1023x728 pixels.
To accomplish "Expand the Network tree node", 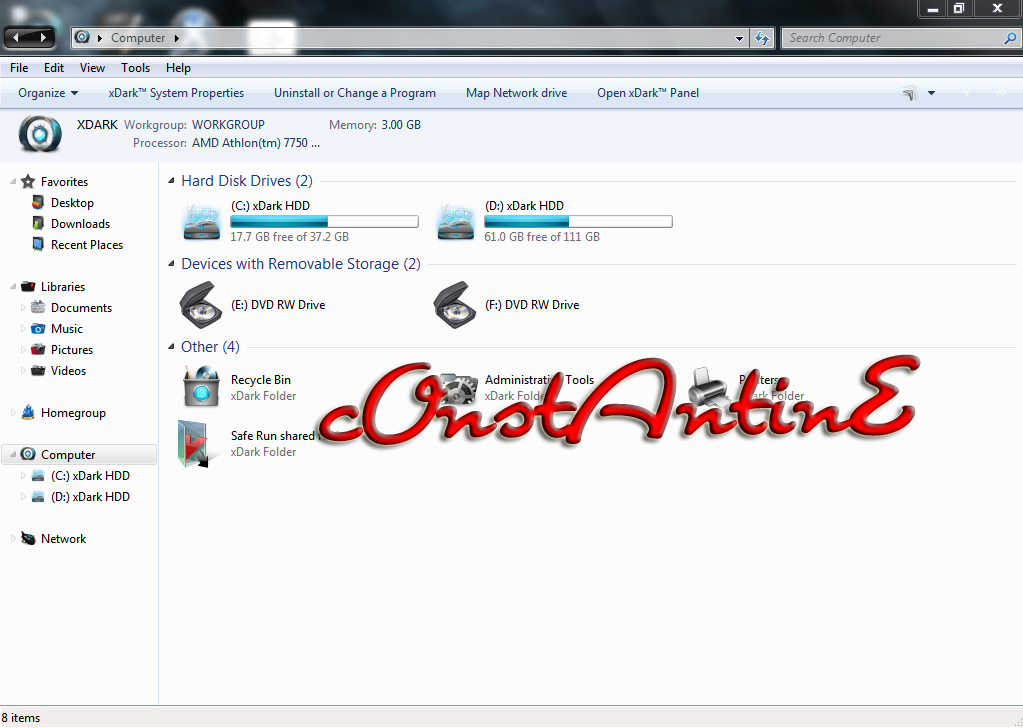I will pyautogui.click(x=13, y=538).
